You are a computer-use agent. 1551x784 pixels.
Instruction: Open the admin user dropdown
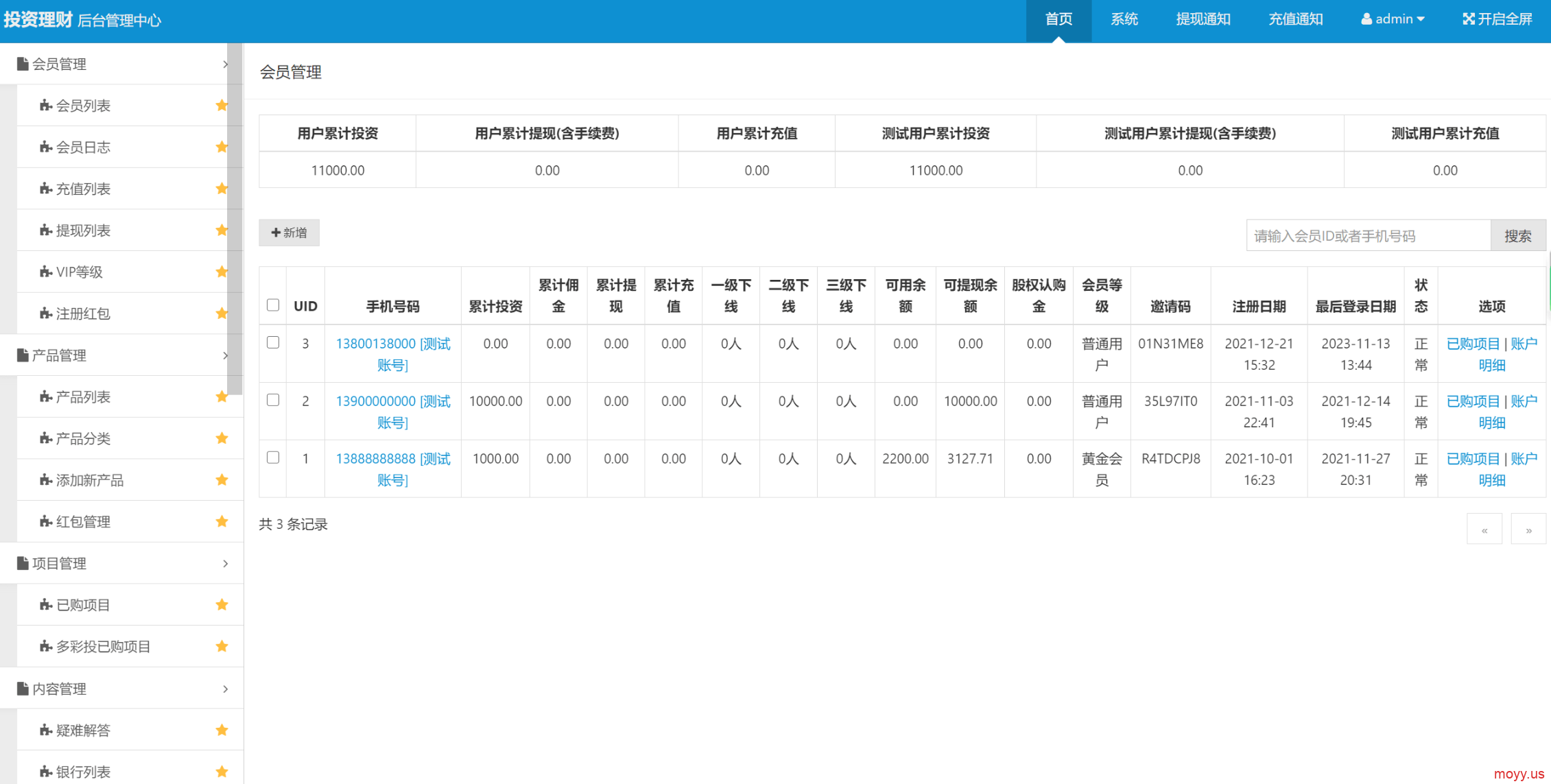coord(1393,19)
